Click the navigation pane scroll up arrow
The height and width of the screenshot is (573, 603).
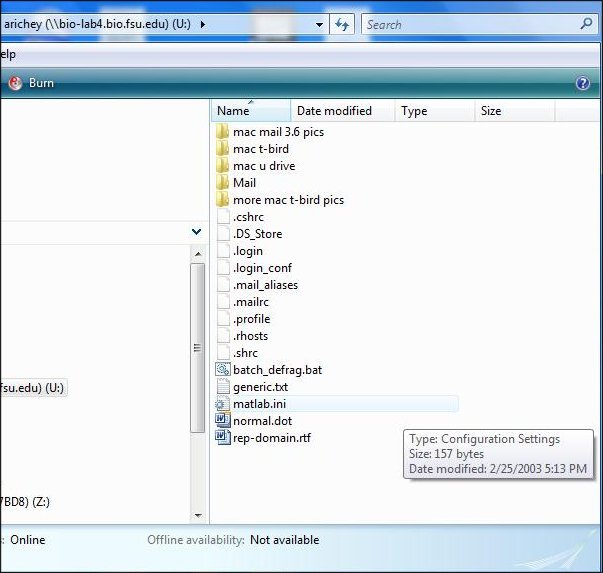(x=198, y=254)
